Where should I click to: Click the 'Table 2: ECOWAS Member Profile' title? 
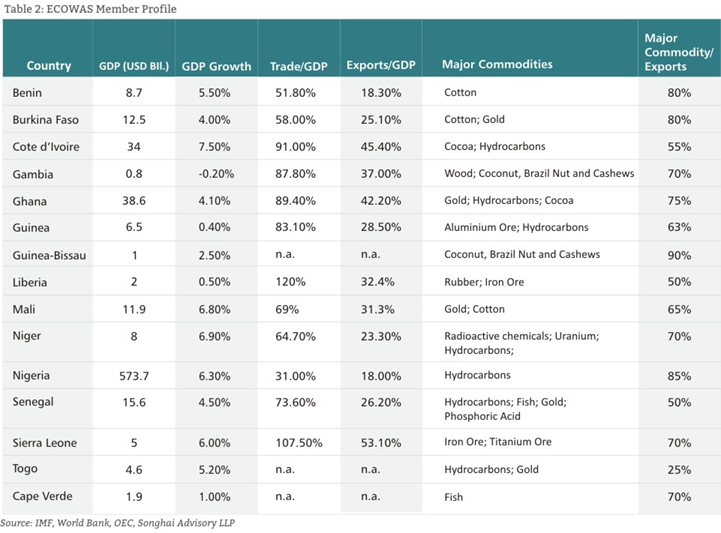(90, 9)
